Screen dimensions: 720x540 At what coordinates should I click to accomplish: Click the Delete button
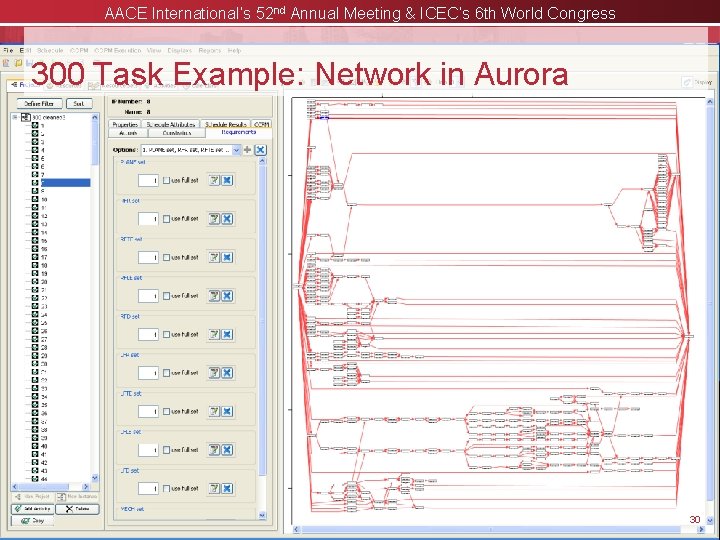(78, 509)
